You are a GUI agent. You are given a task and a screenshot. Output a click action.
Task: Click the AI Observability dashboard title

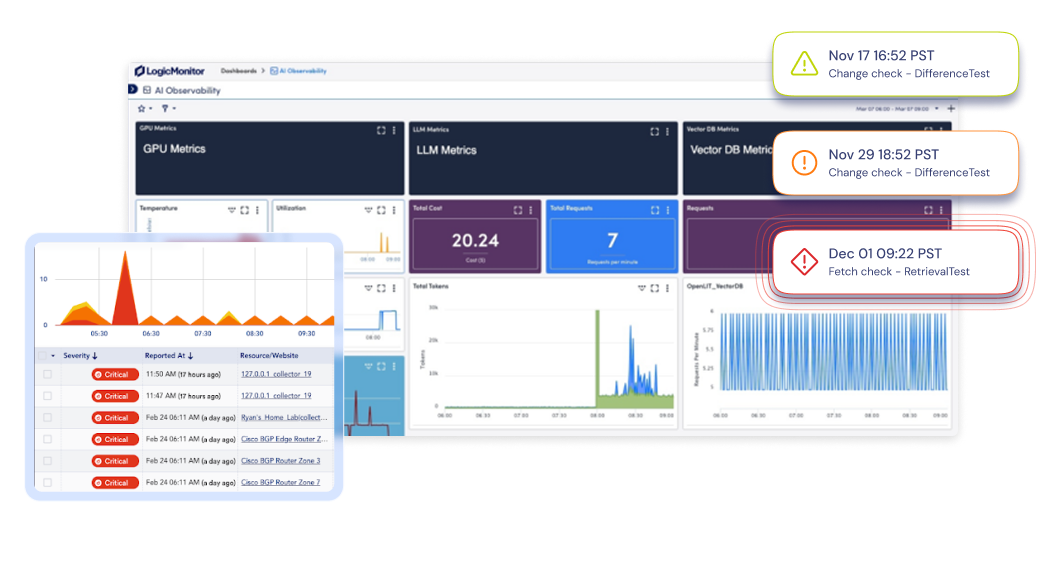(x=187, y=91)
